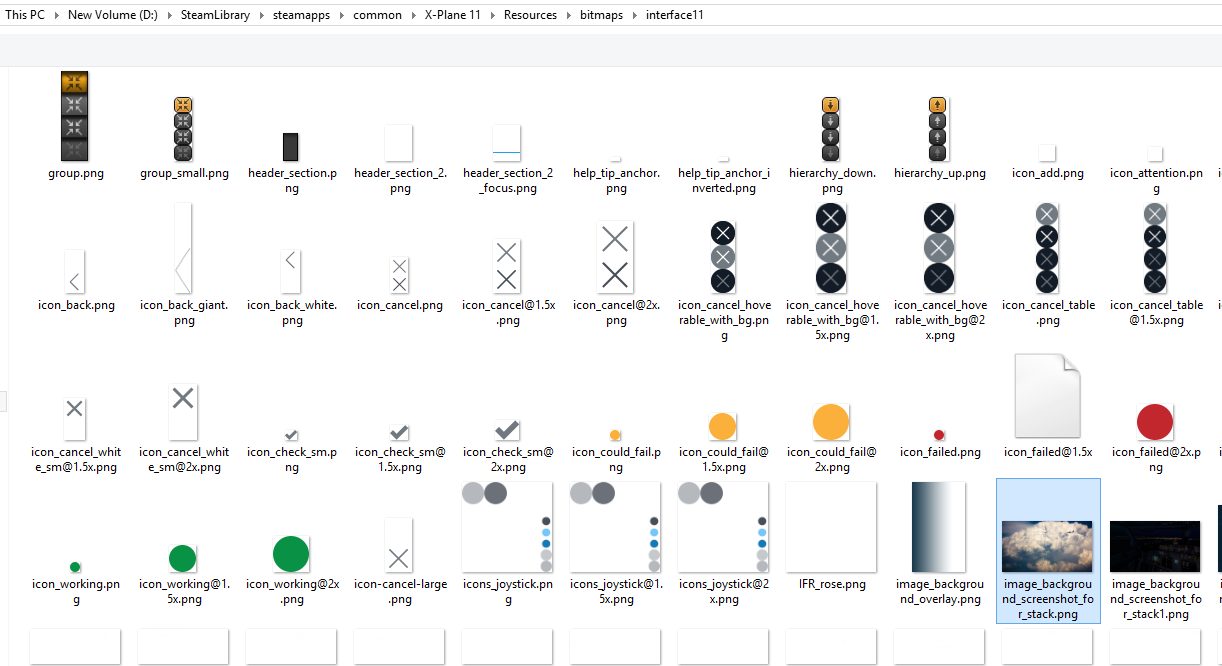Click icon_cancel.png file thumbnail
1222x666 pixels.
pyautogui.click(x=399, y=275)
